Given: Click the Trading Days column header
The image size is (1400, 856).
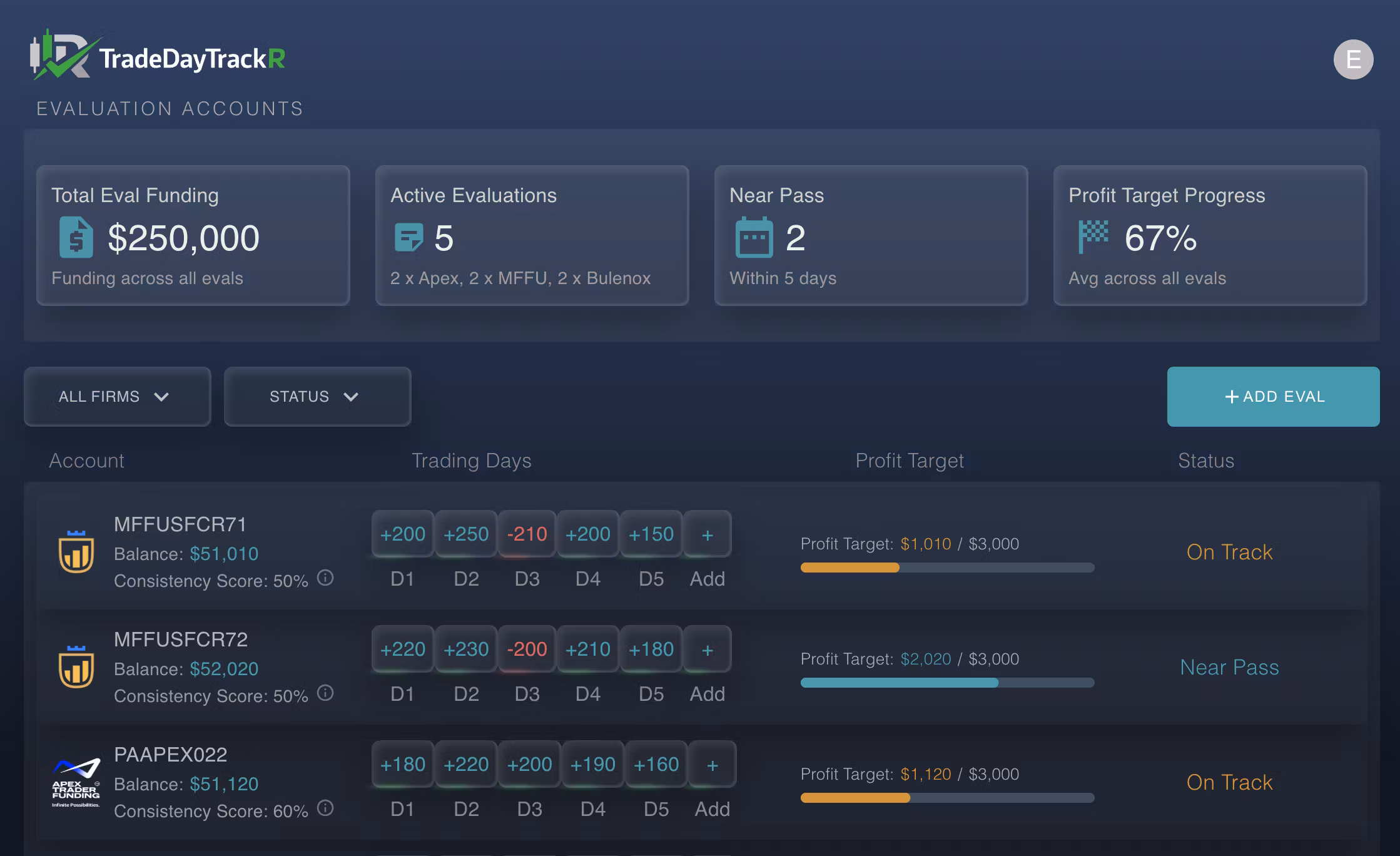Looking at the screenshot, I should tap(471, 461).
